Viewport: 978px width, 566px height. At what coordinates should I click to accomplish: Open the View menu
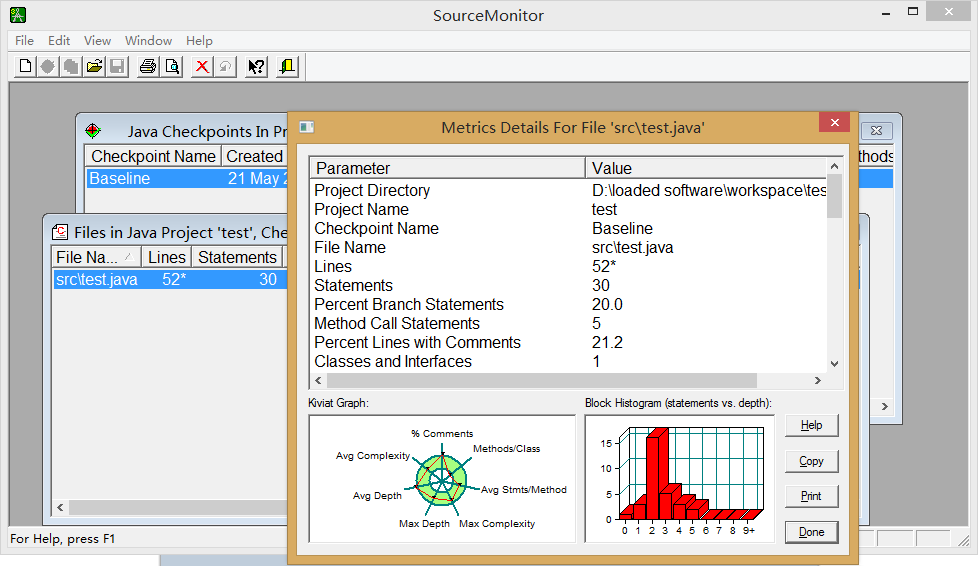[x=97, y=41]
